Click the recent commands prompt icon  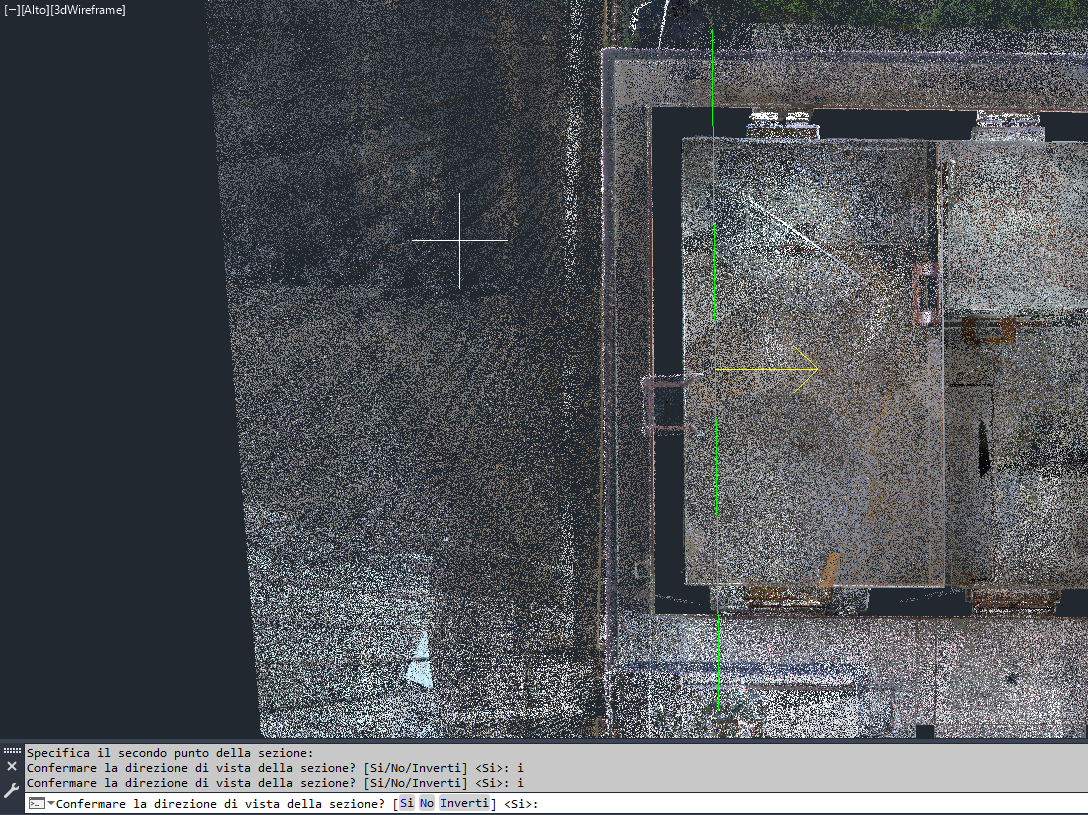click(x=37, y=803)
